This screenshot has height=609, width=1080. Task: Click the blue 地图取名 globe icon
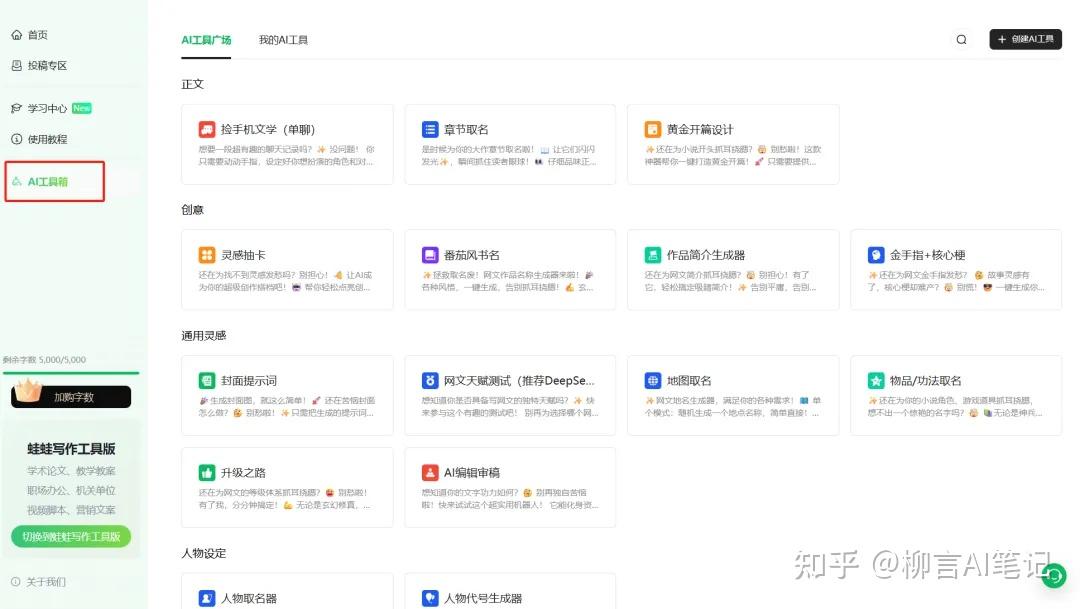[652, 380]
